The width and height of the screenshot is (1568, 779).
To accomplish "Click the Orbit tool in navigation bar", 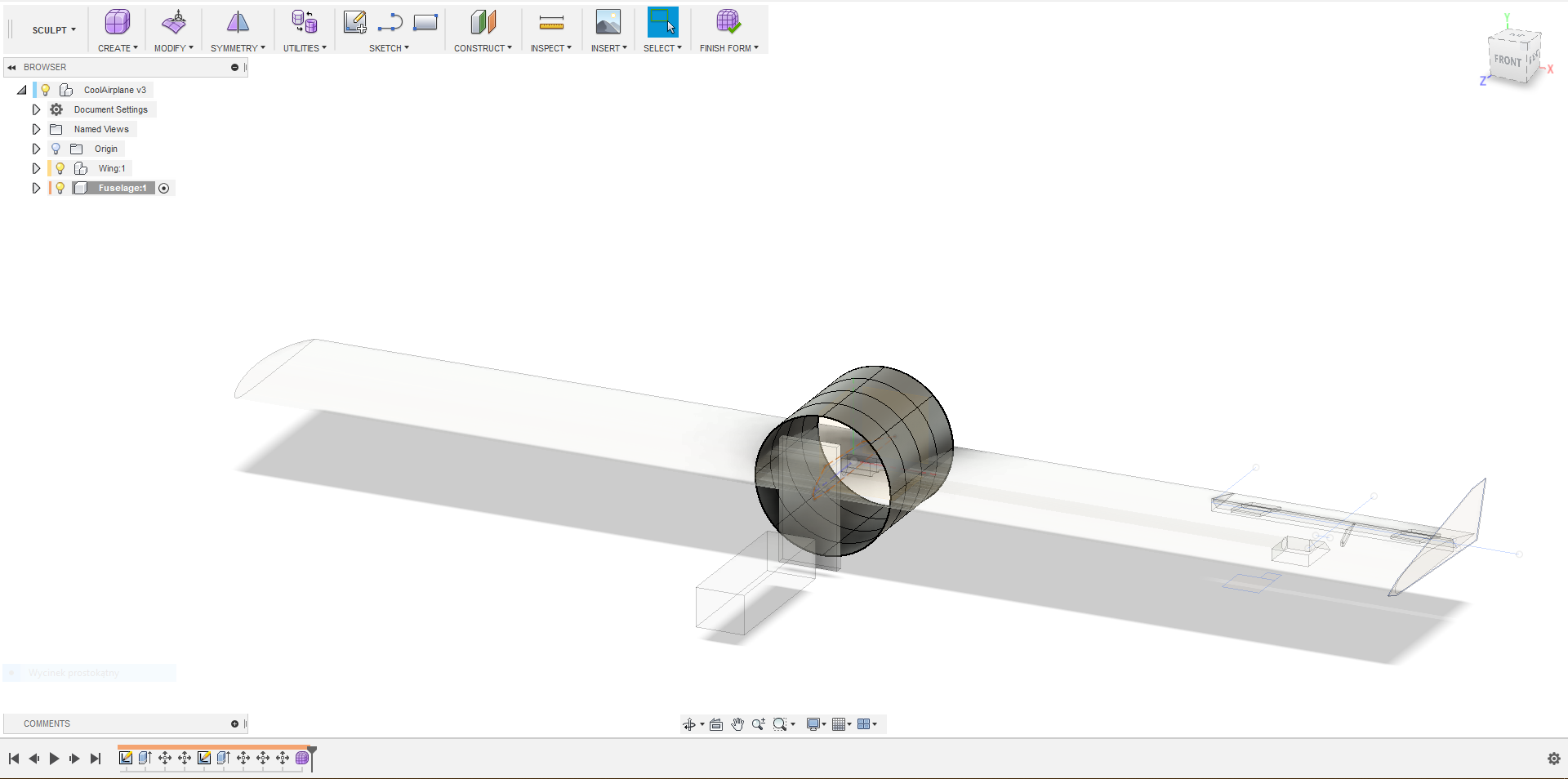I will point(689,724).
